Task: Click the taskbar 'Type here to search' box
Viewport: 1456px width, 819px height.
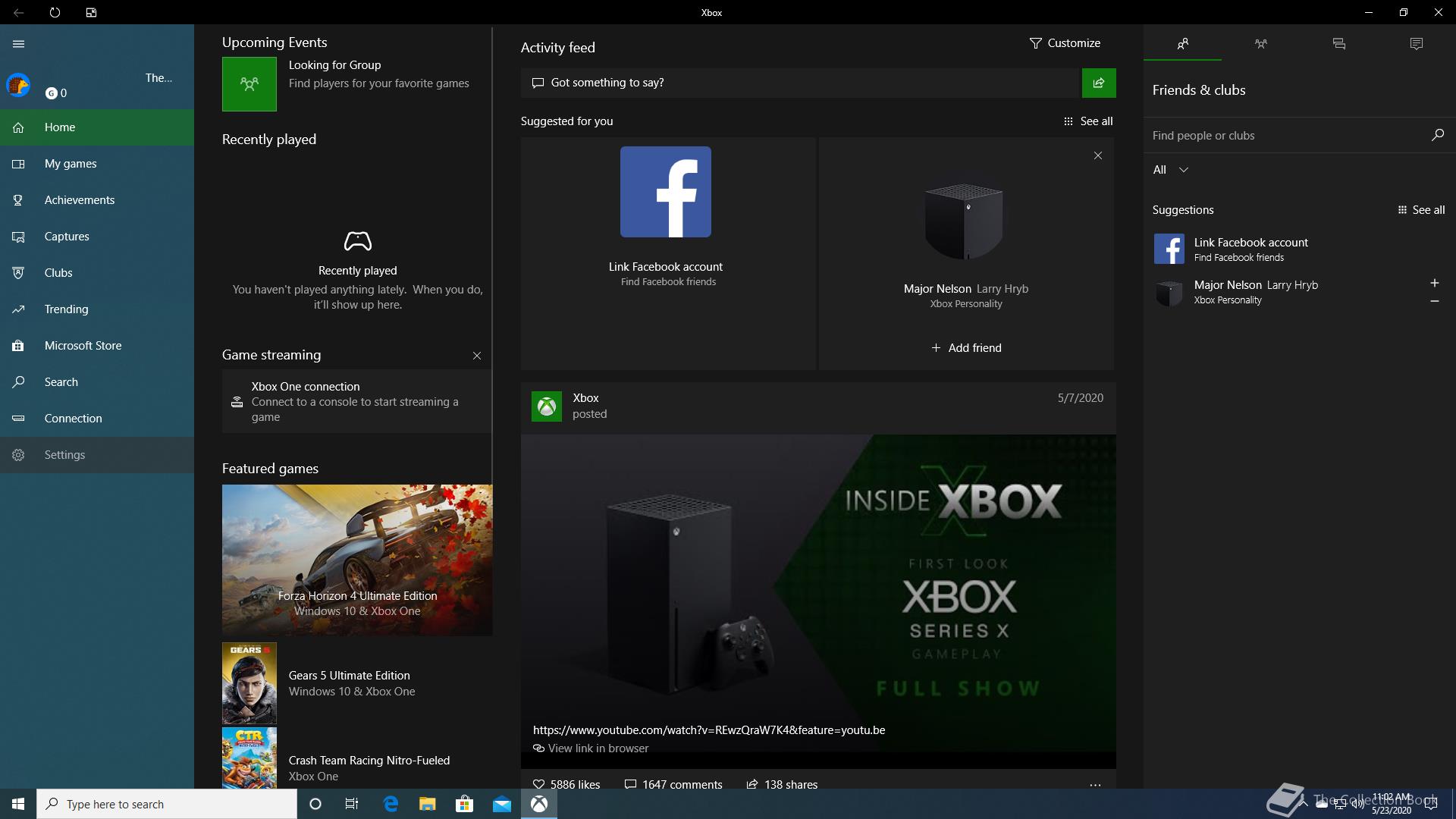Action: click(x=167, y=804)
